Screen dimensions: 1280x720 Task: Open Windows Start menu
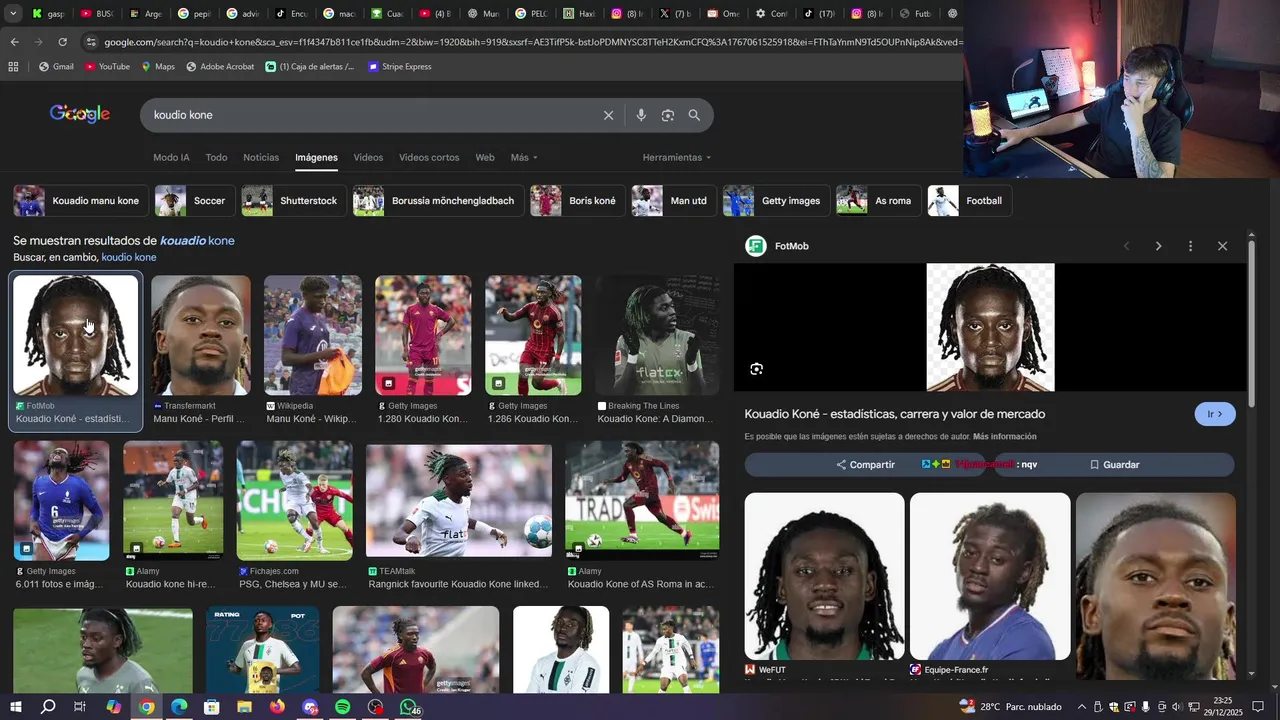[15, 707]
